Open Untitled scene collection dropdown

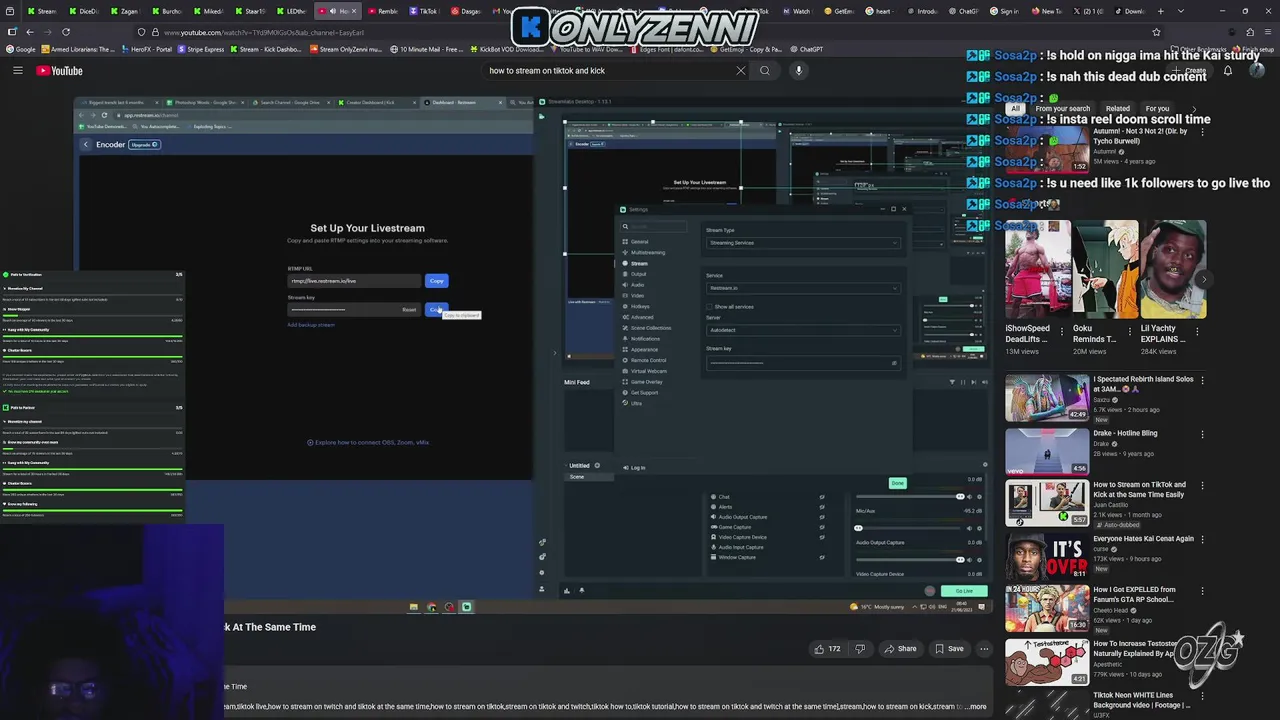pos(578,465)
